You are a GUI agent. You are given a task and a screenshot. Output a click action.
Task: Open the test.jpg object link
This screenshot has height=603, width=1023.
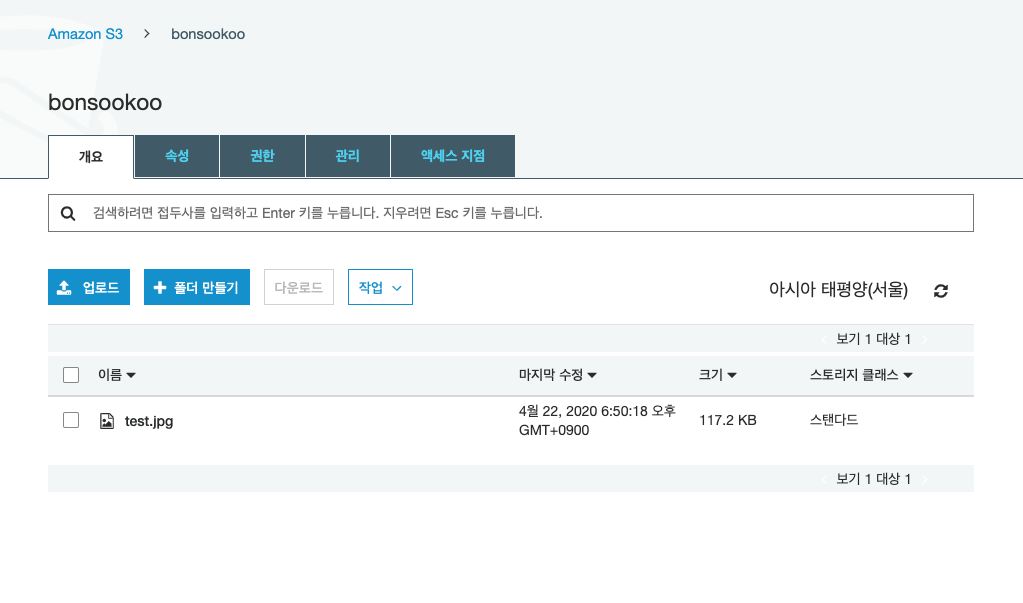pyautogui.click(x=147, y=420)
